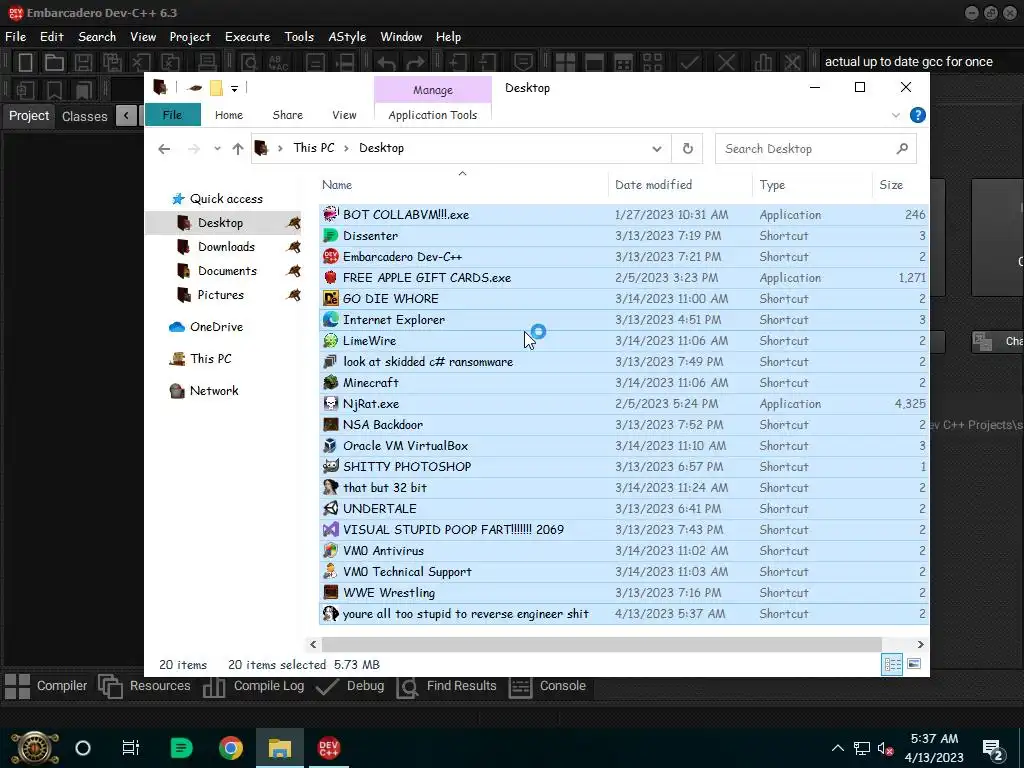Select SHITTY PHOTOSHOP shortcut icon
The height and width of the screenshot is (768, 1024).
330,466
